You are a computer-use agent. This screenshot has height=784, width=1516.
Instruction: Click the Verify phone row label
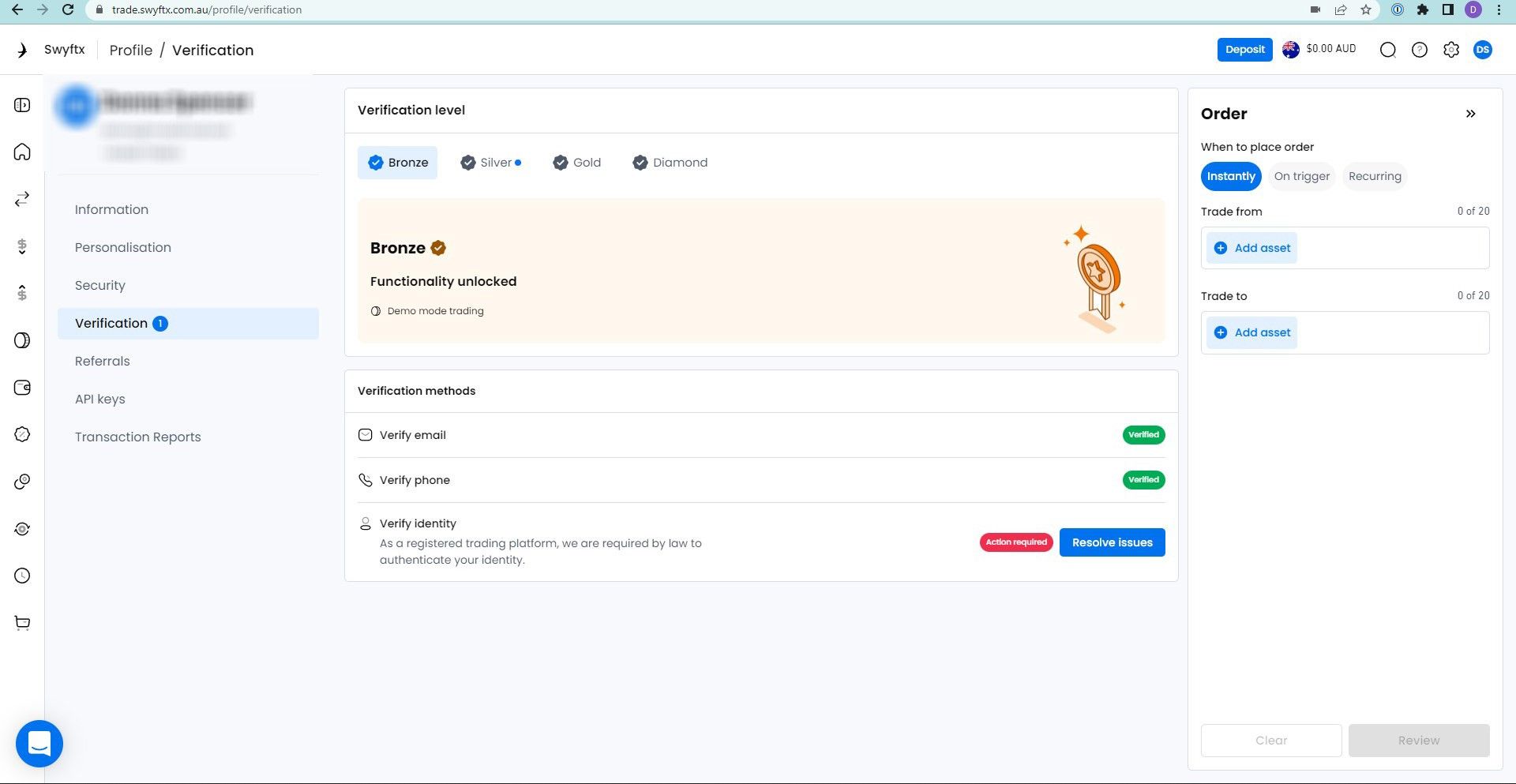click(x=415, y=480)
